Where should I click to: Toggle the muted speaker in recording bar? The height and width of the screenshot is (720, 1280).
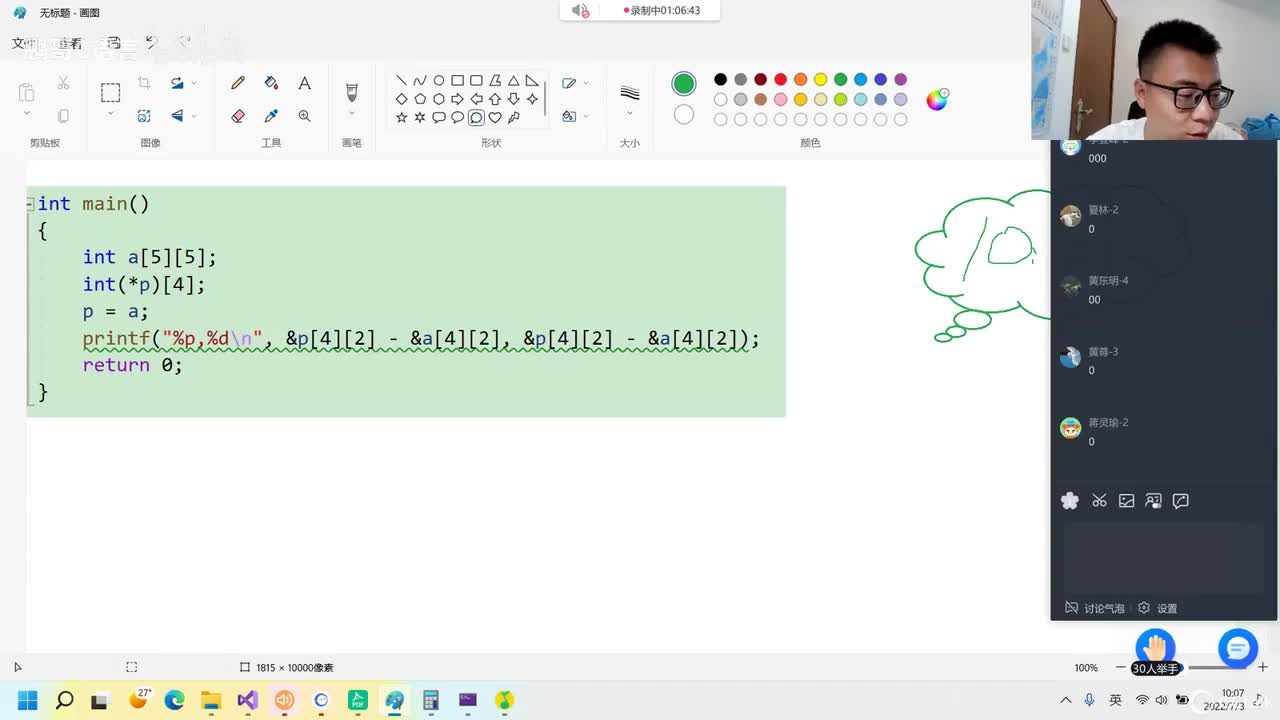click(580, 11)
